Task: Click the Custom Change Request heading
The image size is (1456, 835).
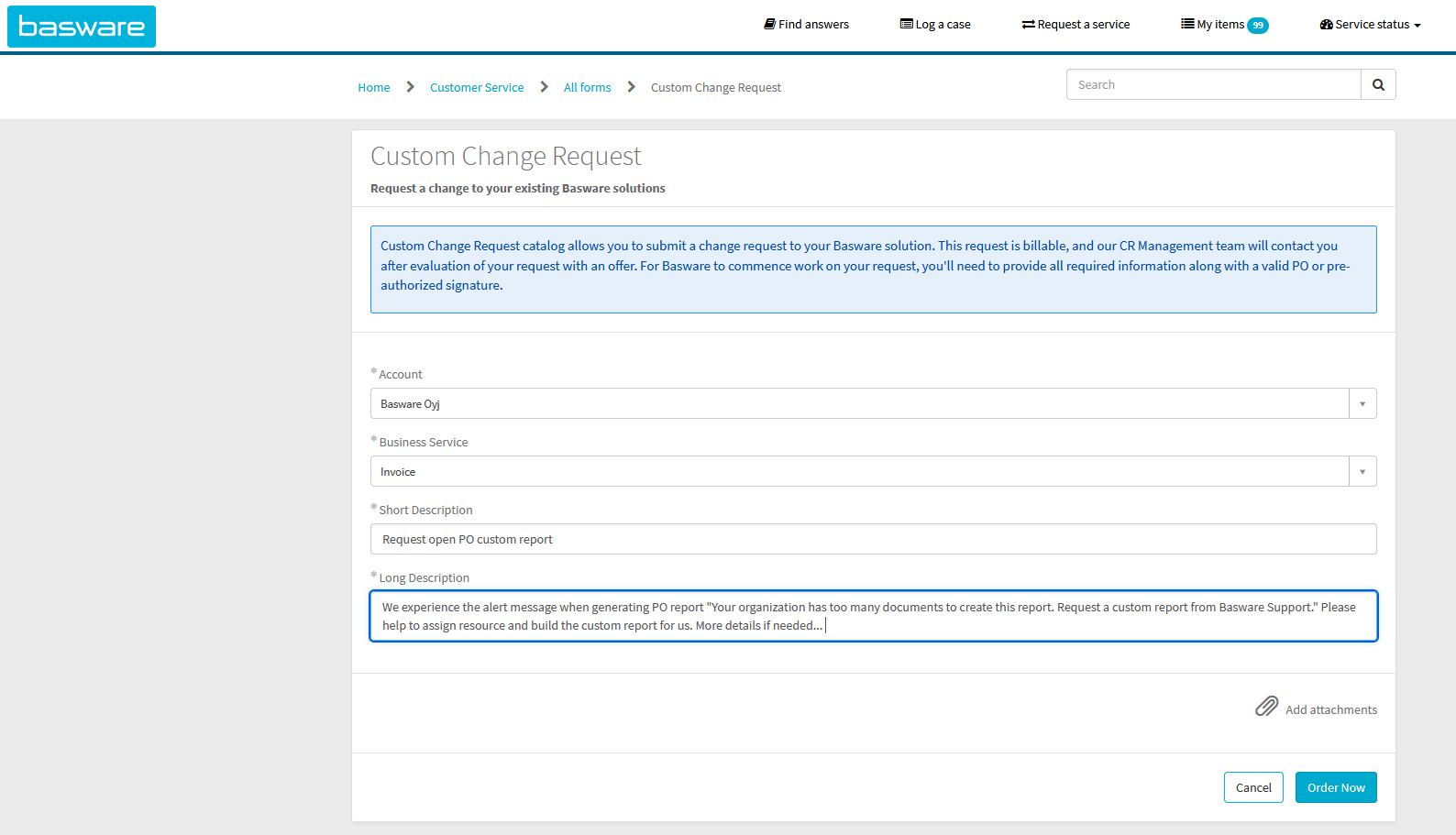Action: click(x=506, y=157)
